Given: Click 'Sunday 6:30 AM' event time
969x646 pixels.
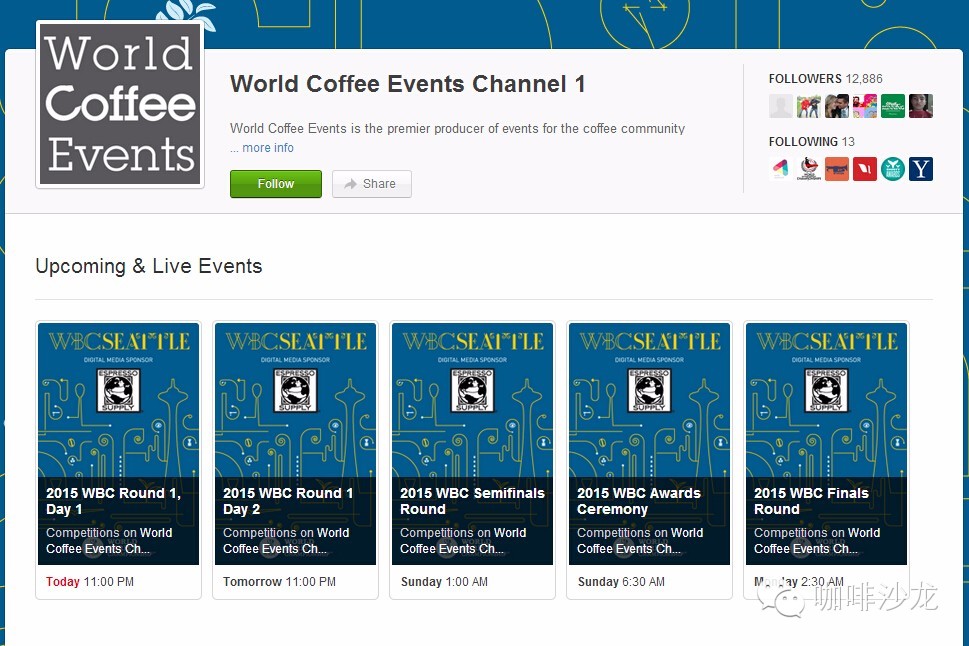Looking at the screenshot, I should (x=621, y=582).
